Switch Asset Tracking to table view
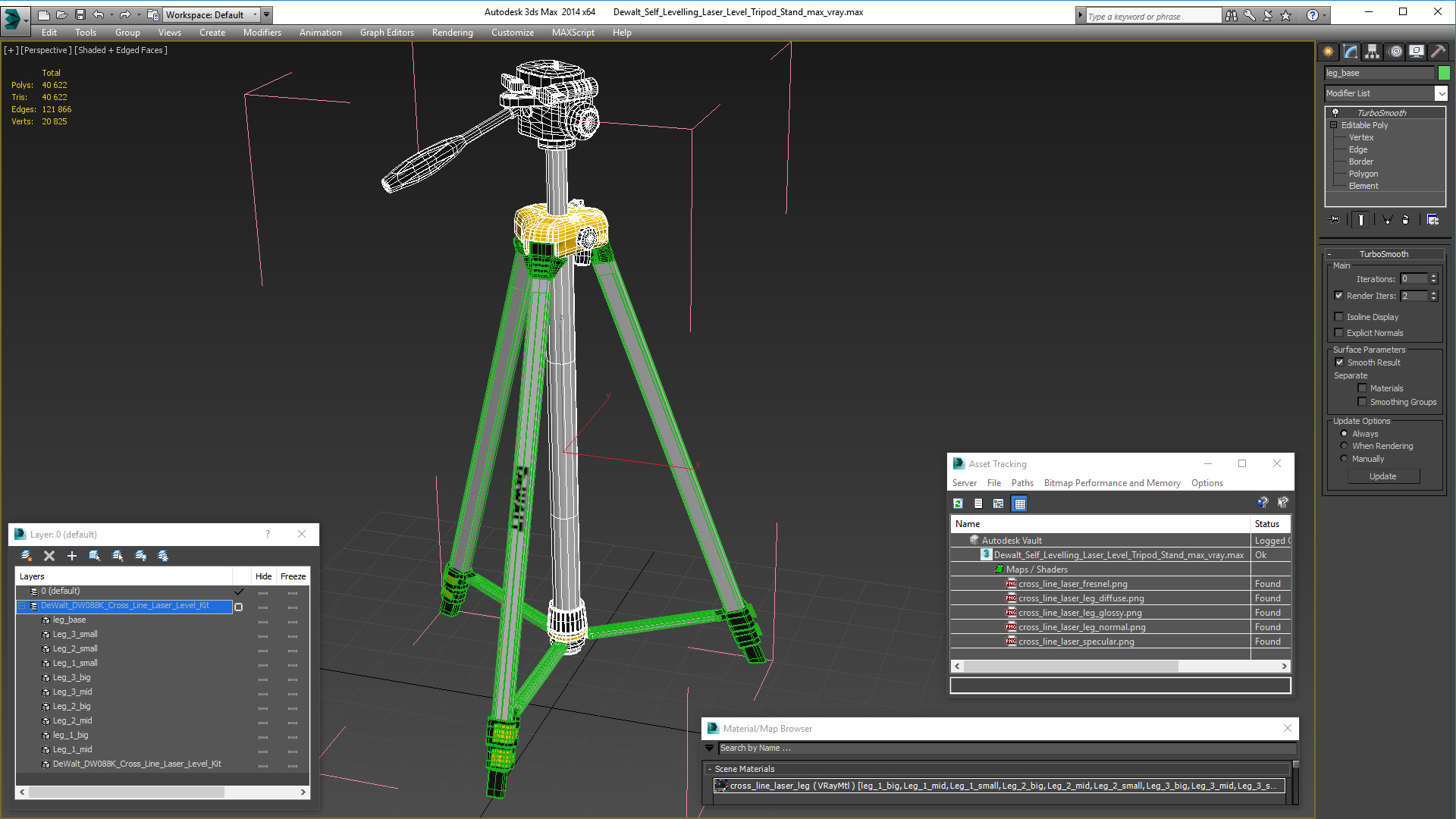The height and width of the screenshot is (819, 1456). (1019, 504)
